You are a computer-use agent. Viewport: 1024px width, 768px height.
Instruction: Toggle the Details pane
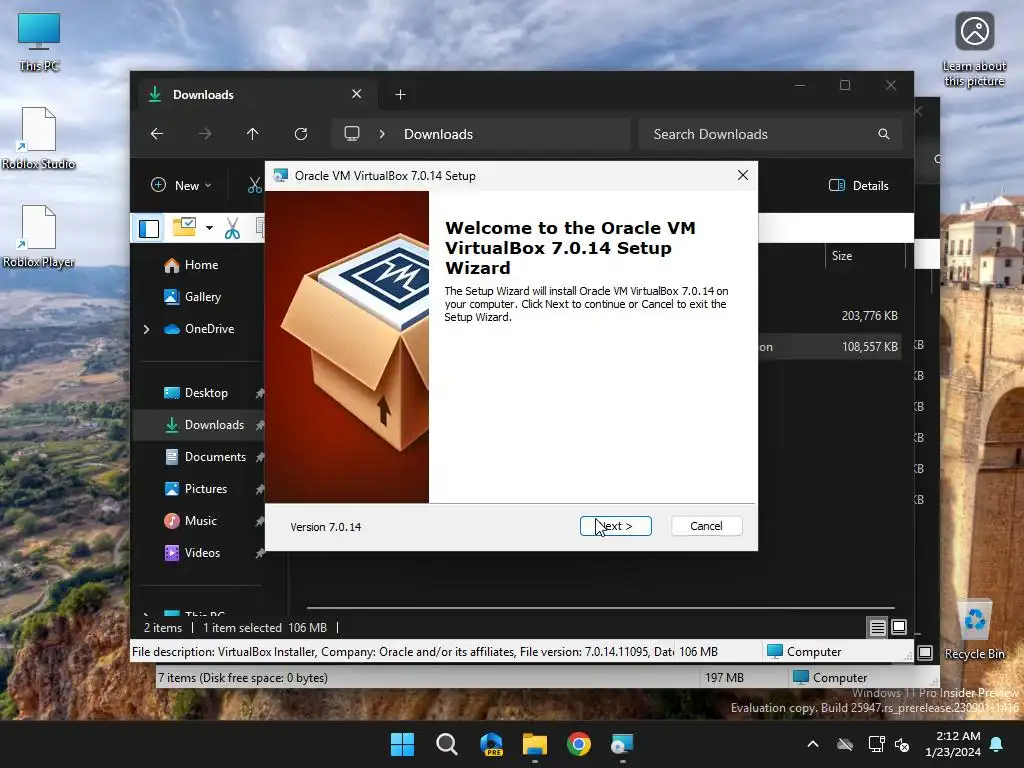coord(859,185)
